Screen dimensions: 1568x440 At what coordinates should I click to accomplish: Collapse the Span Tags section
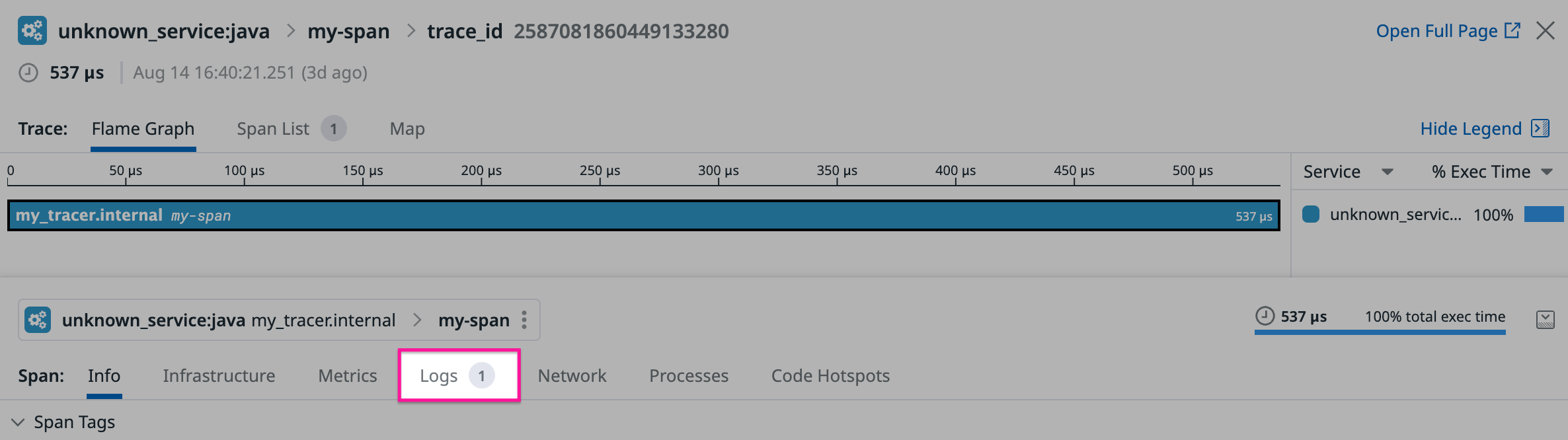[18, 422]
